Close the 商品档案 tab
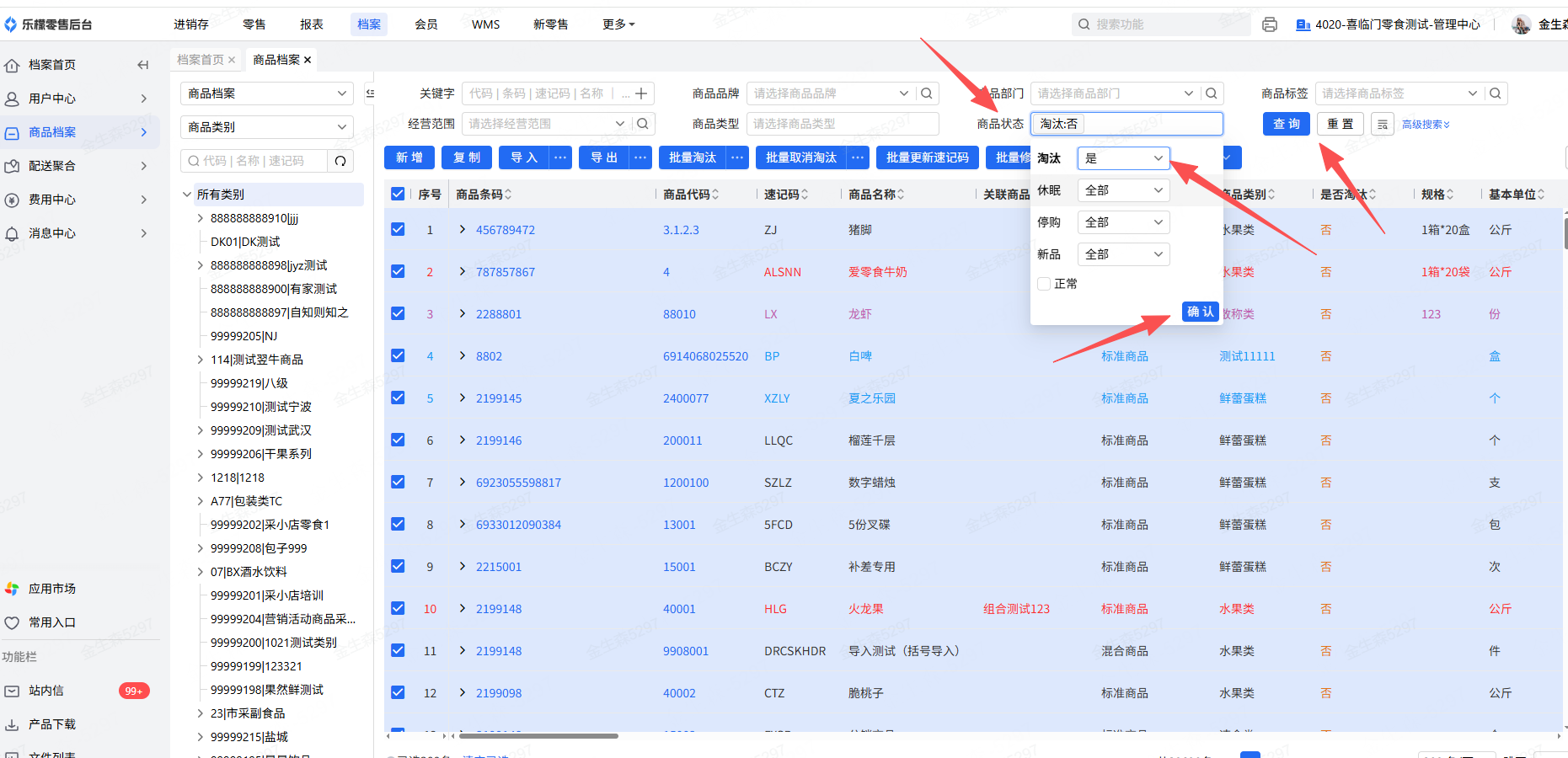 [x=308, y=60]
